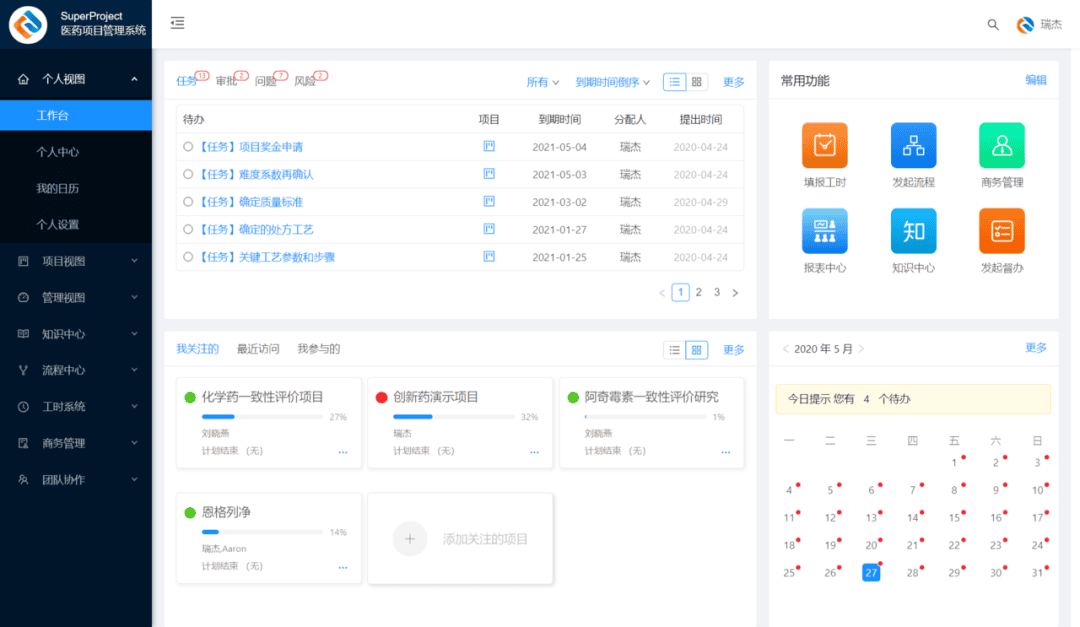
Task: Mark 关键工艺参数和步骤 task as done
Action: [x=188, y=257]
